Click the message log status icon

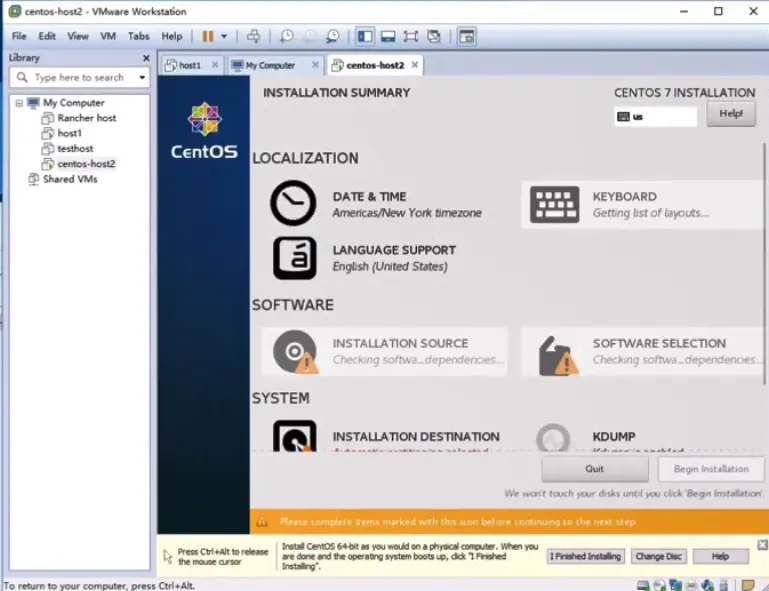pos(747,585)
